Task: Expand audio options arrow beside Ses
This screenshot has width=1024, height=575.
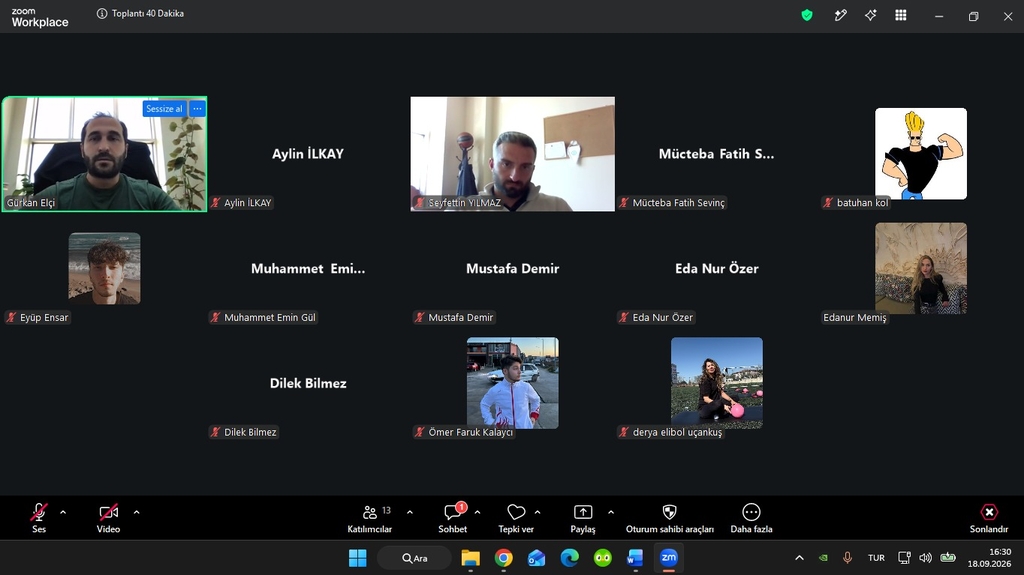Action: 63,512
